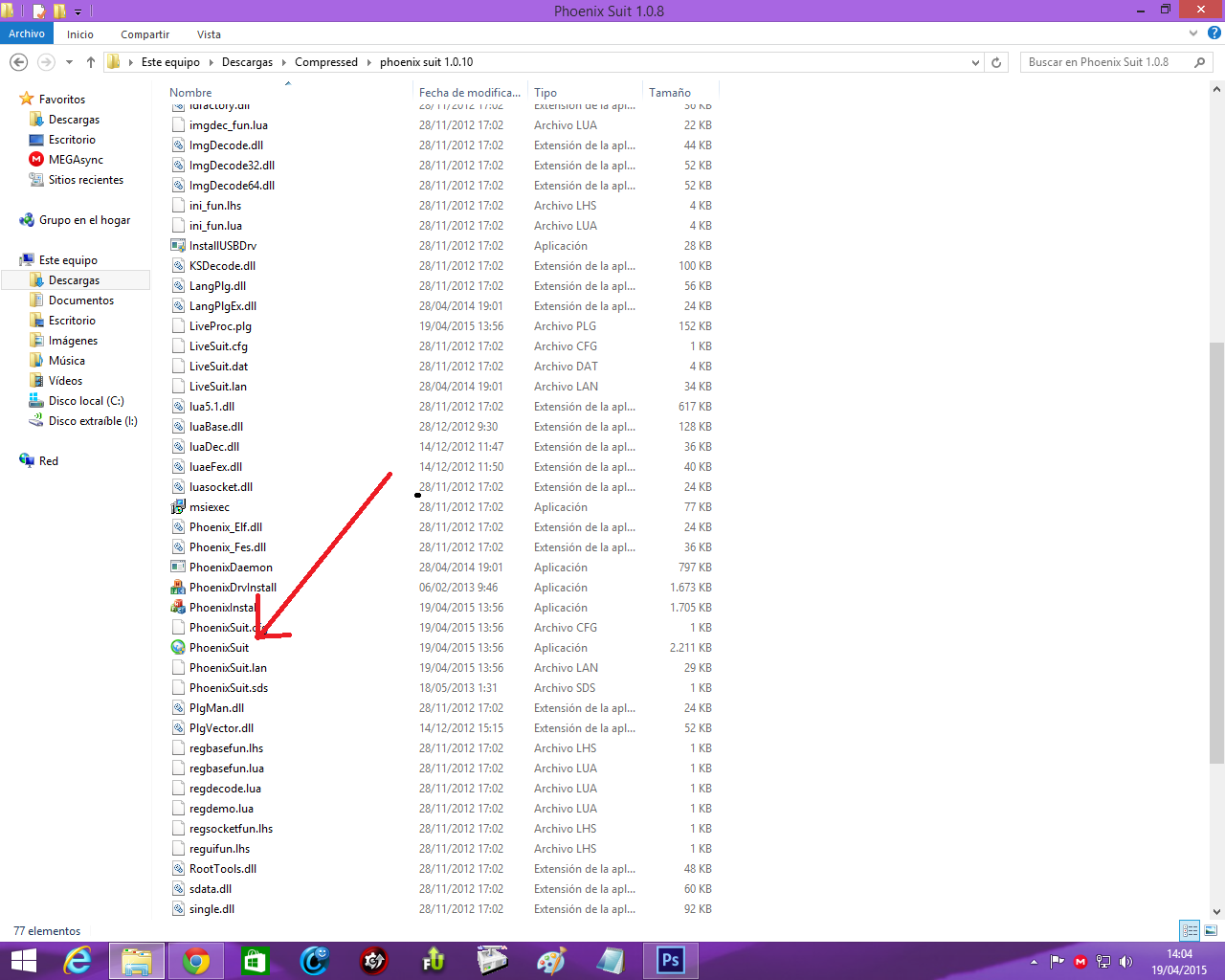
Task: Switch to the large icons view toggle
Action: (x=1211, y=930)
